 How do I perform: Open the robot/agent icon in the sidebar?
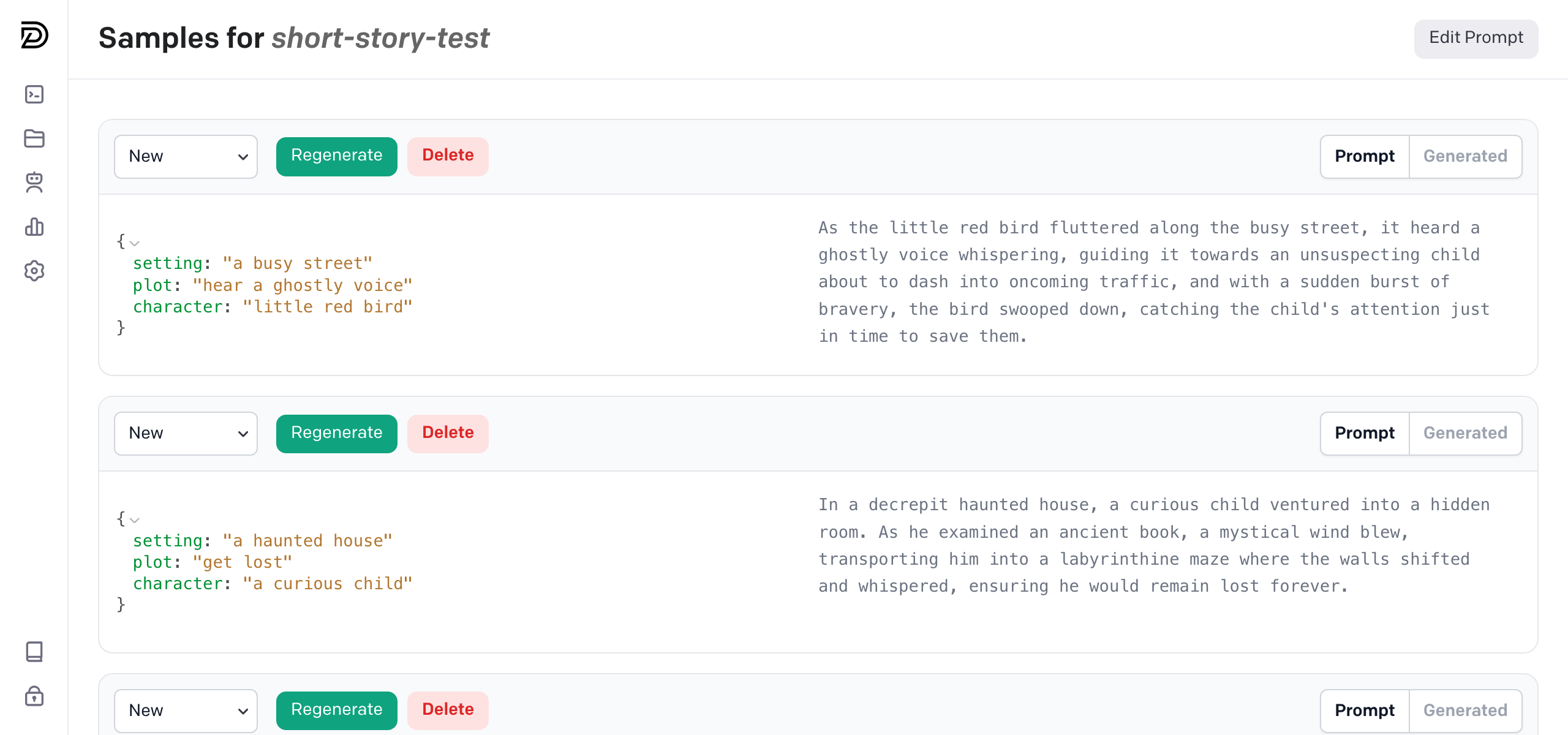point(34,183)
